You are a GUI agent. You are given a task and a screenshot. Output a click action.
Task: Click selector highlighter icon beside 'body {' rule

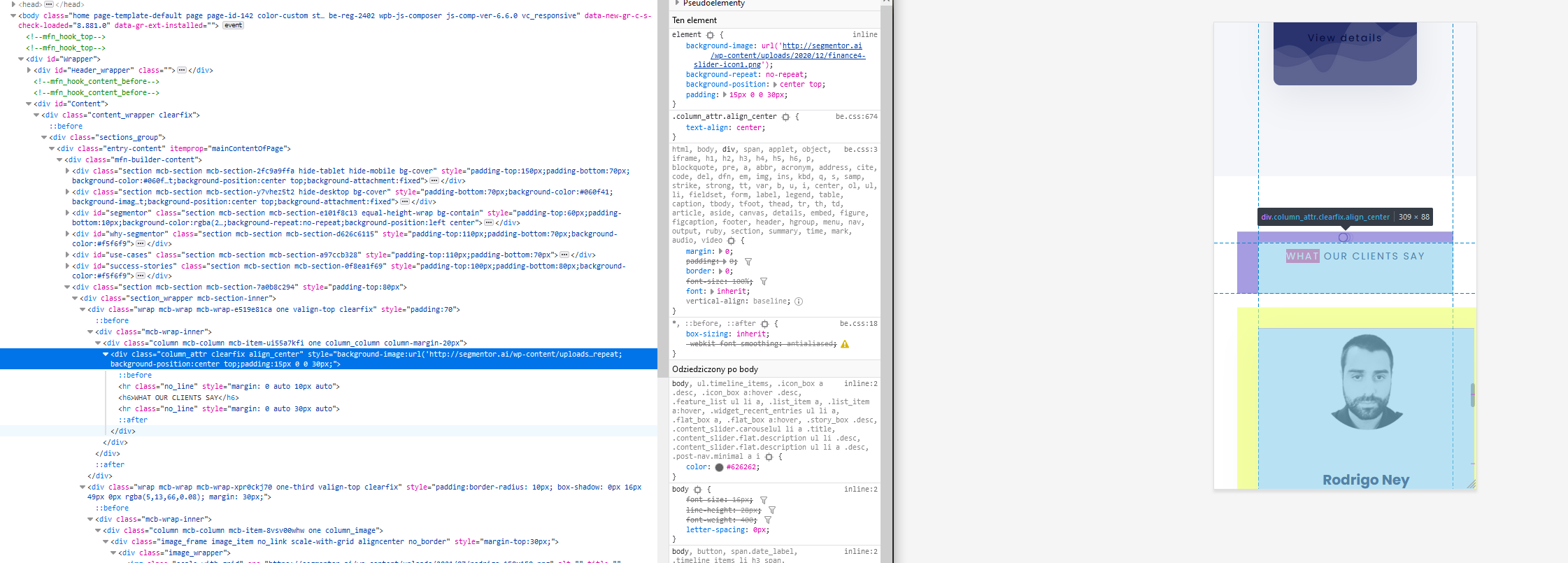(697, 490)
